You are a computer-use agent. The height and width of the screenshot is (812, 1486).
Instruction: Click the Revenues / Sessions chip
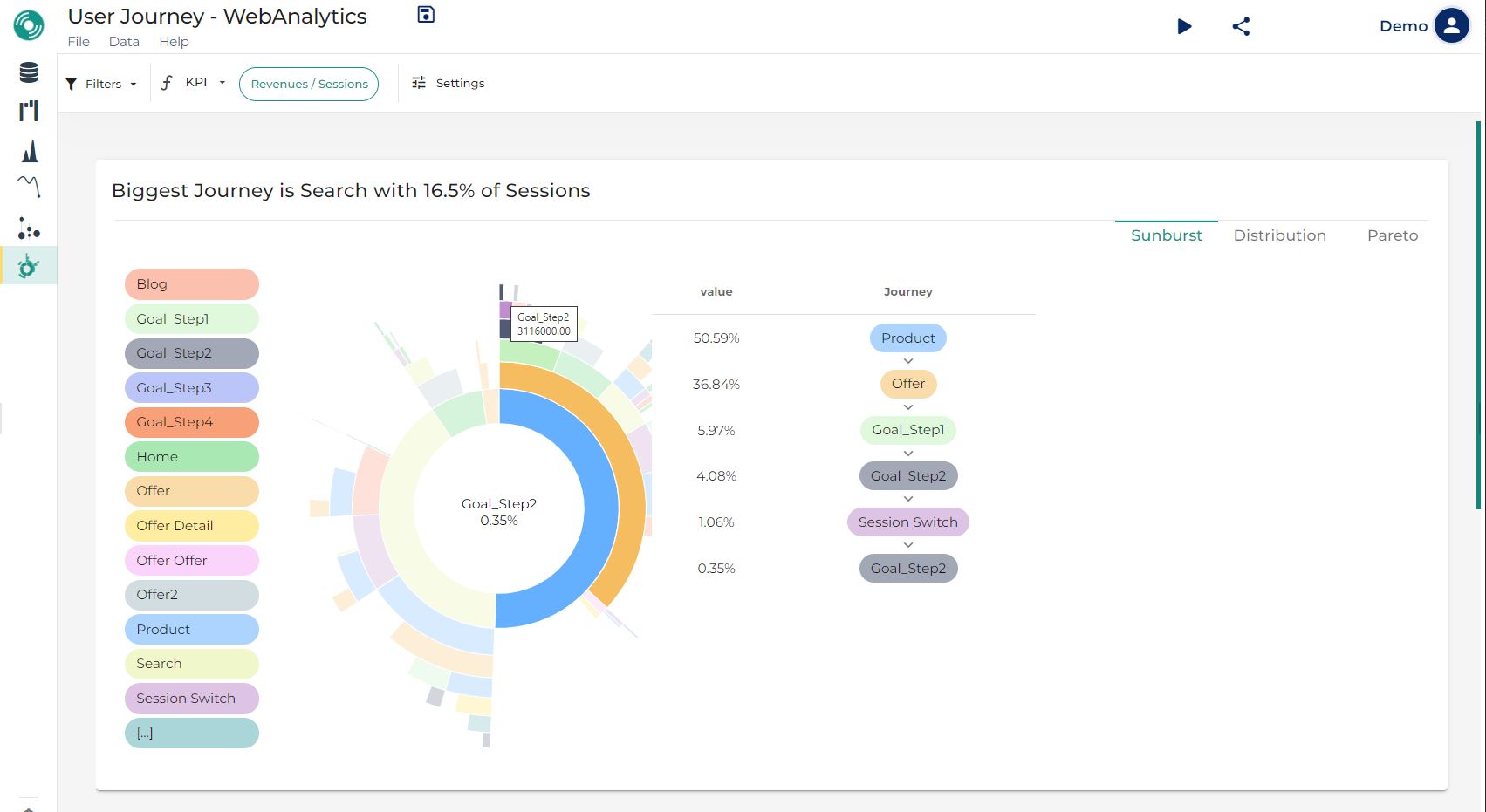pos(309,84)
